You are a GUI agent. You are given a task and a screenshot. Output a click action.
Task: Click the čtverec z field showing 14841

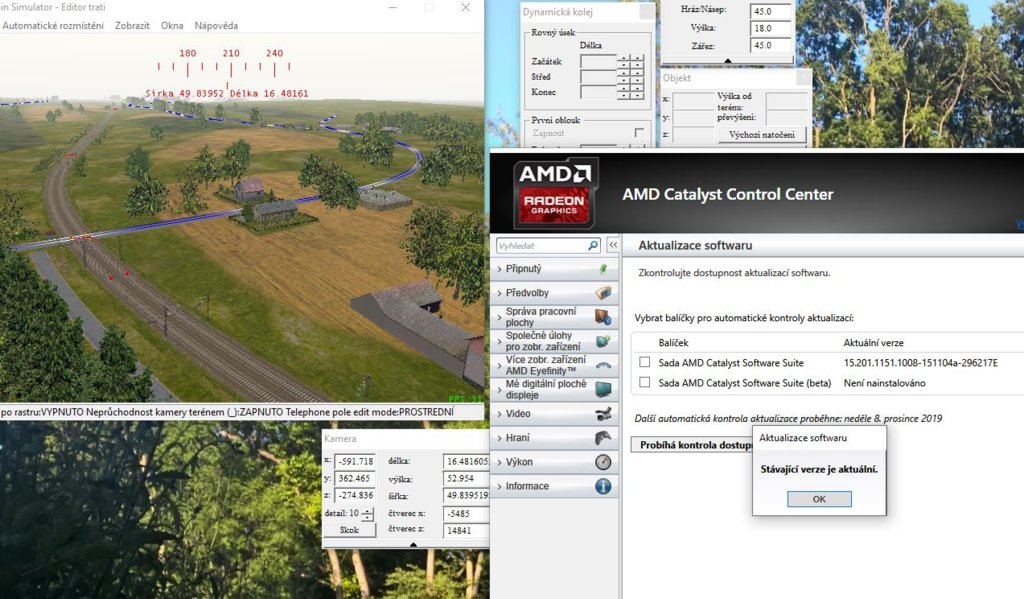click(466, 530)
